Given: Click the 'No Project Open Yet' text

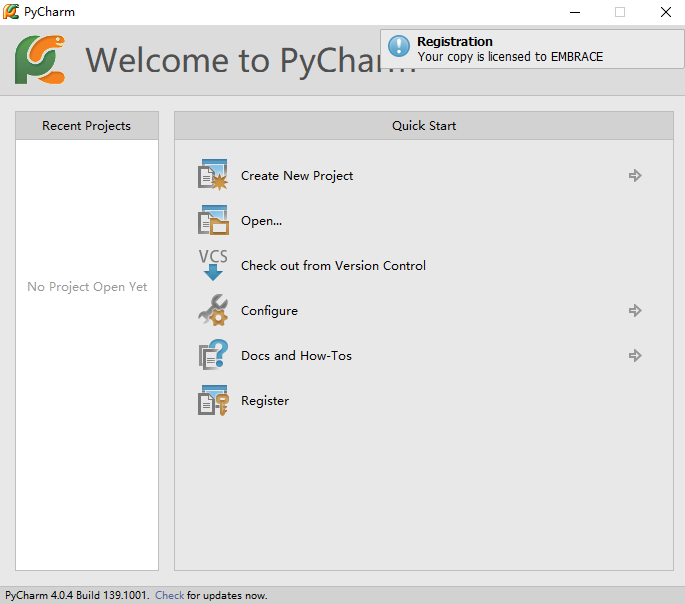Looking at the screenshot, I should [x=87, y=286].
